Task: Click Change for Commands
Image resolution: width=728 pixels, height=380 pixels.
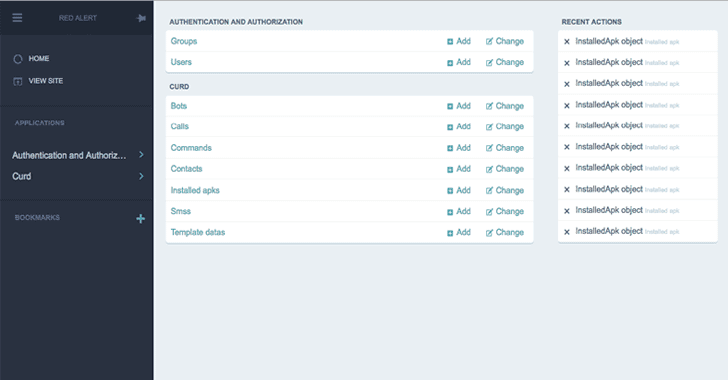Action: pyautogui.click(x=505, y=148)
